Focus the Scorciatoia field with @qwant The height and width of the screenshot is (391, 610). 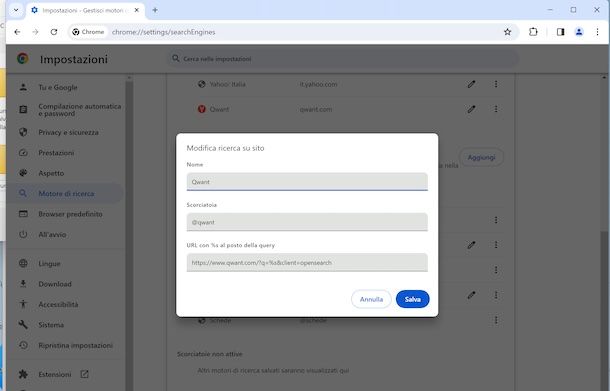307,222
